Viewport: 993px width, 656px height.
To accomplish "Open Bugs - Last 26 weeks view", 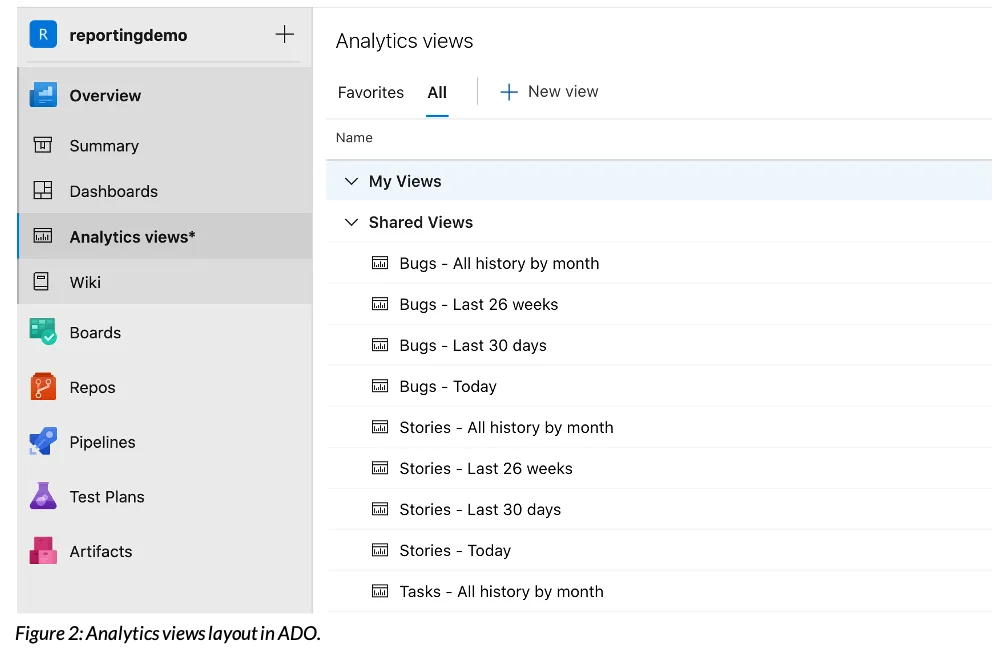I will pos(479,305).
